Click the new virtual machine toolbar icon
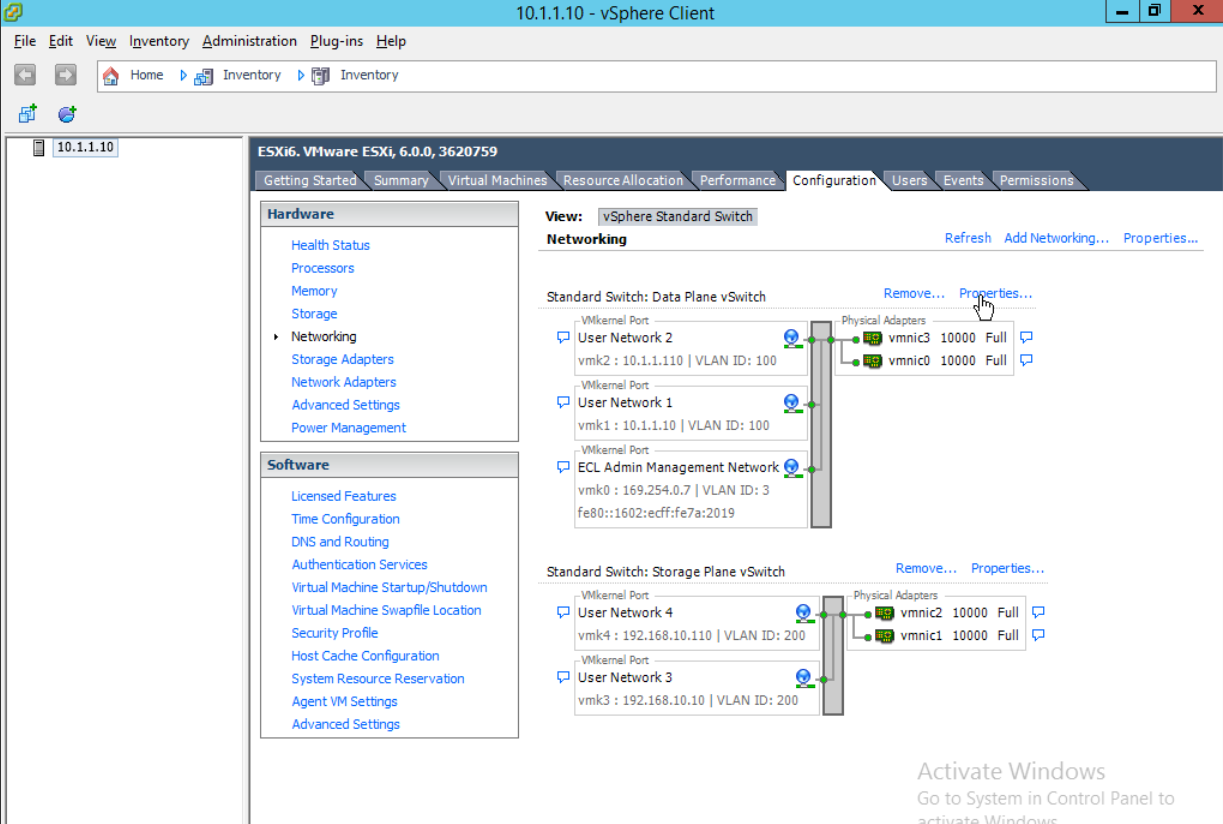Viewport: 1223px width, 824px height. click(x=28, y=113)
